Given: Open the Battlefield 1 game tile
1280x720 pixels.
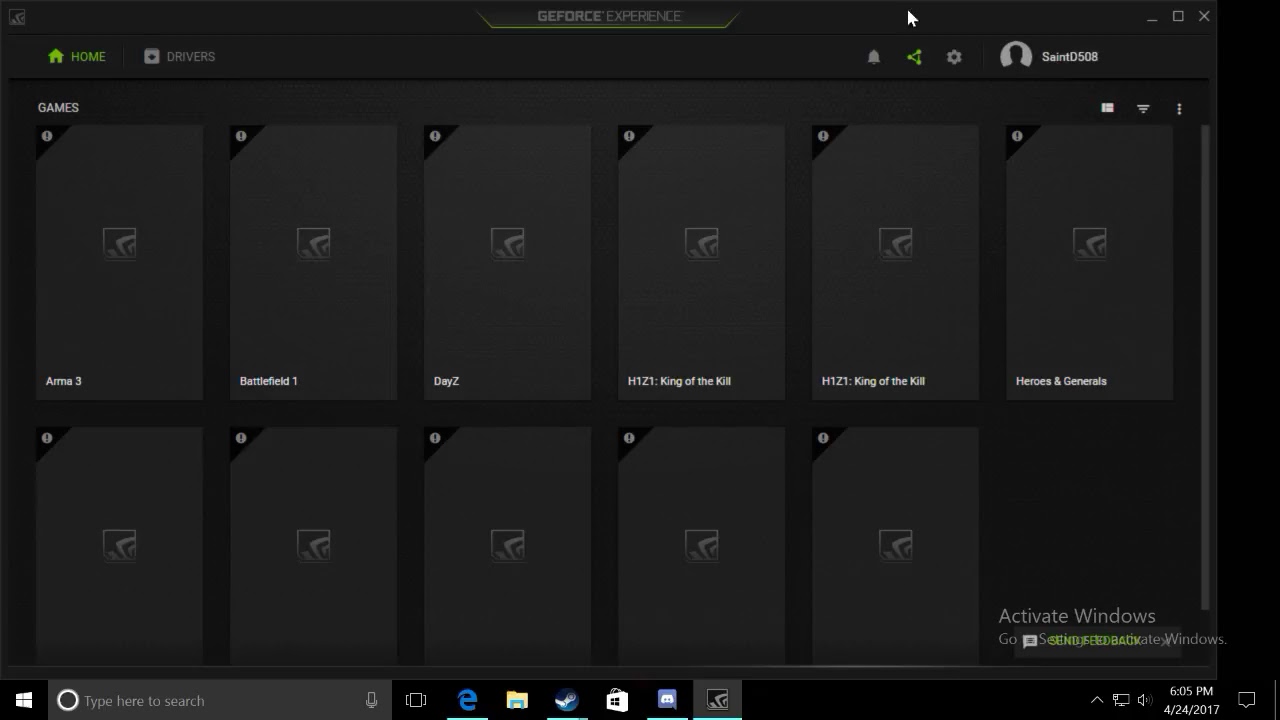Looking at the screenshot, I should click(x=313, y=262).
